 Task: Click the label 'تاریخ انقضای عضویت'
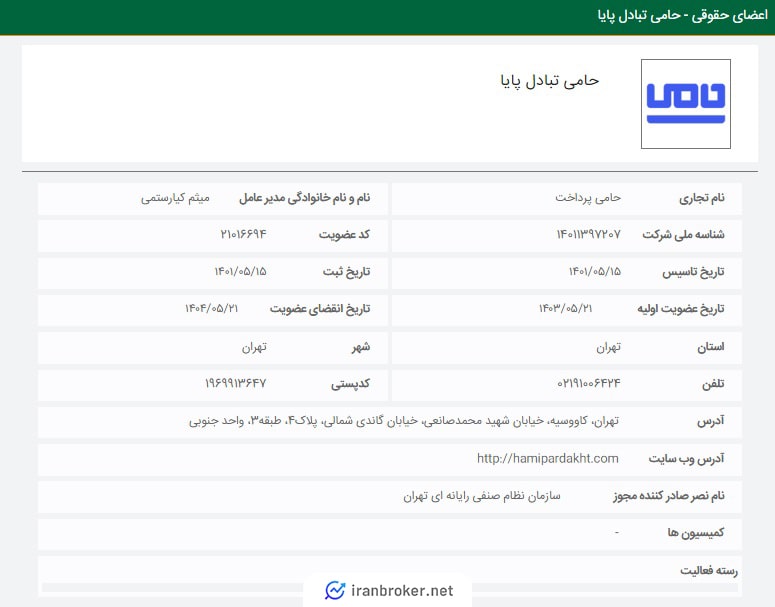[320, 309]
